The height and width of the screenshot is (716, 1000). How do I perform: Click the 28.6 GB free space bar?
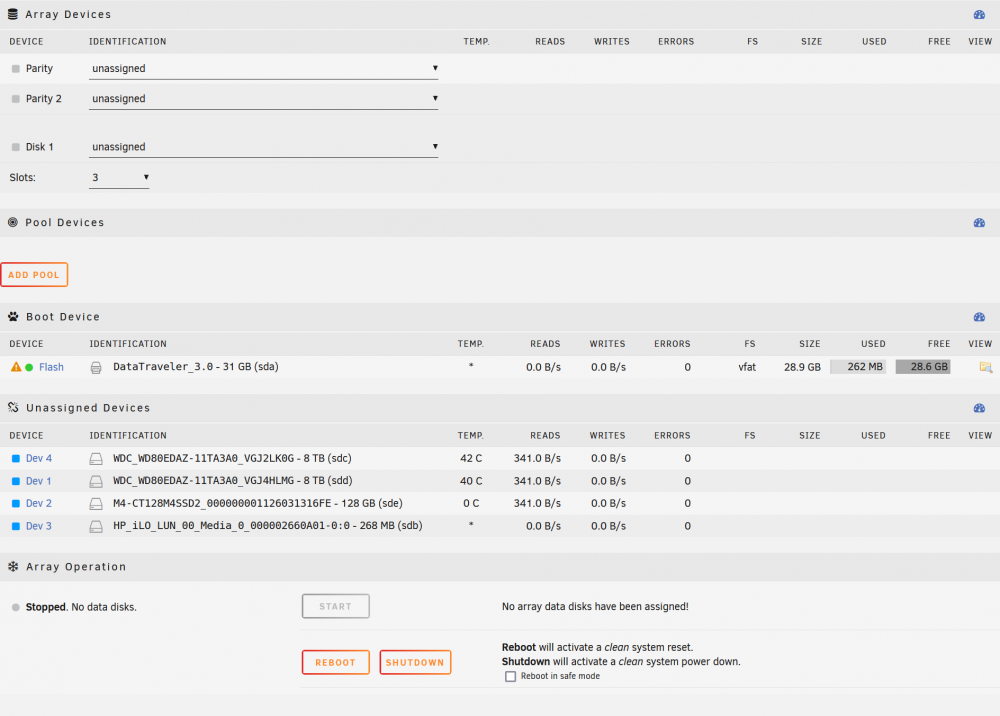[x=923, y=367]
